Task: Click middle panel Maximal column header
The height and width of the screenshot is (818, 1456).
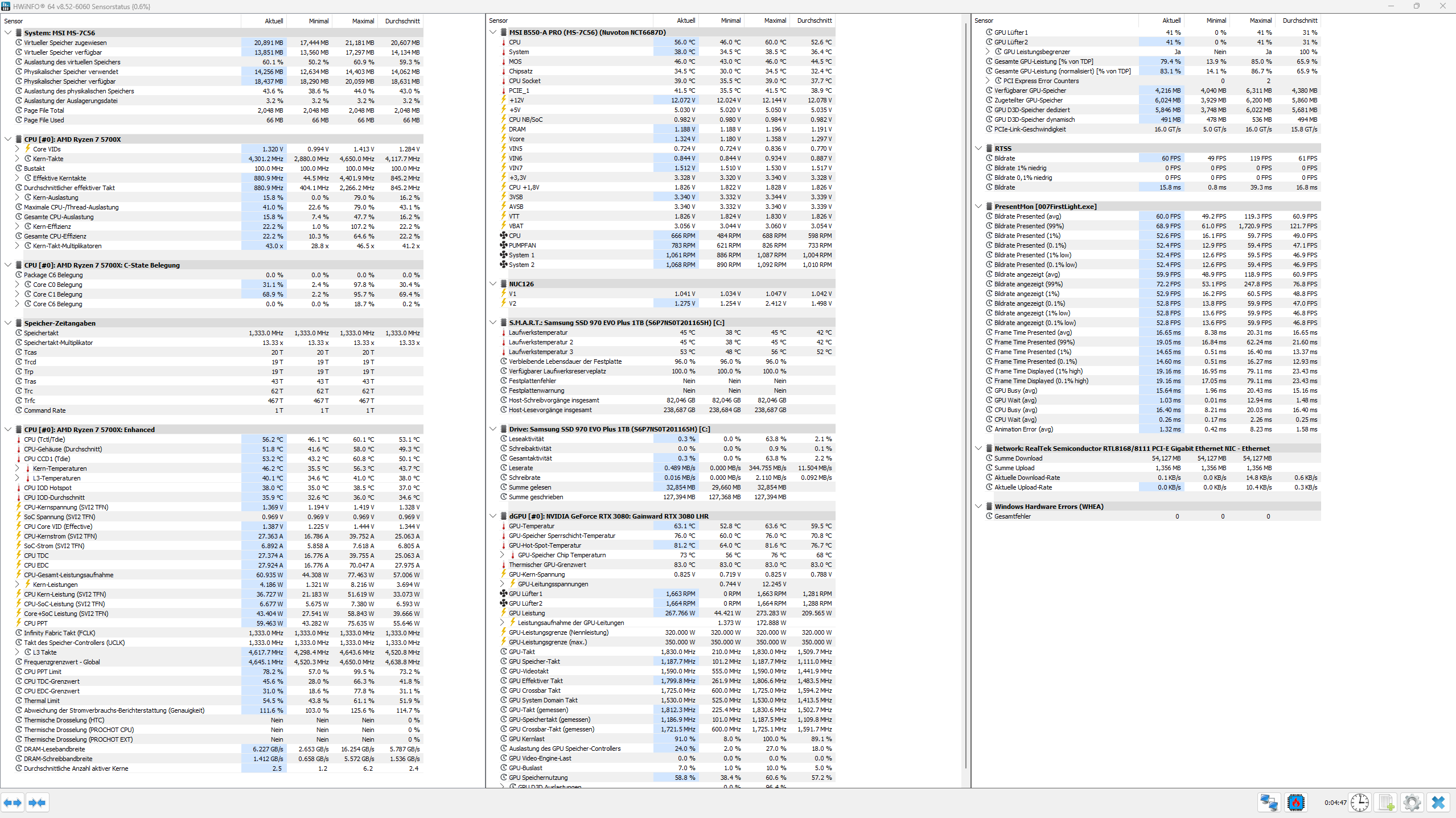Action: point(767,20)
